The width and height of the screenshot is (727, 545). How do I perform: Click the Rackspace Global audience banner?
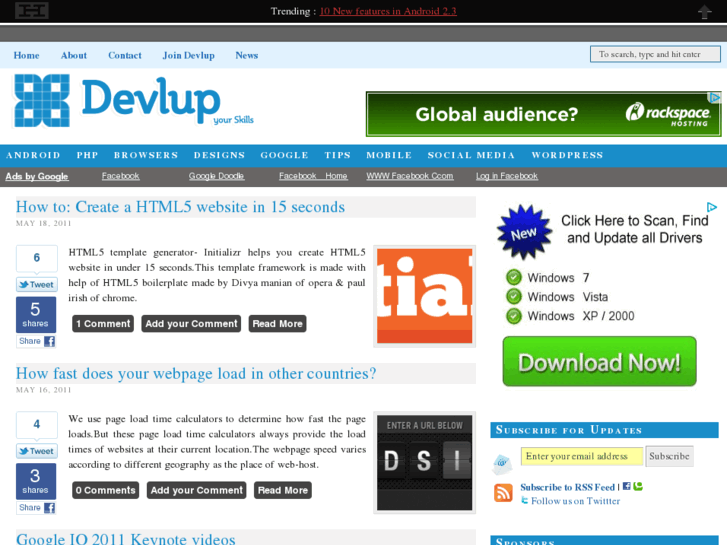543,114
